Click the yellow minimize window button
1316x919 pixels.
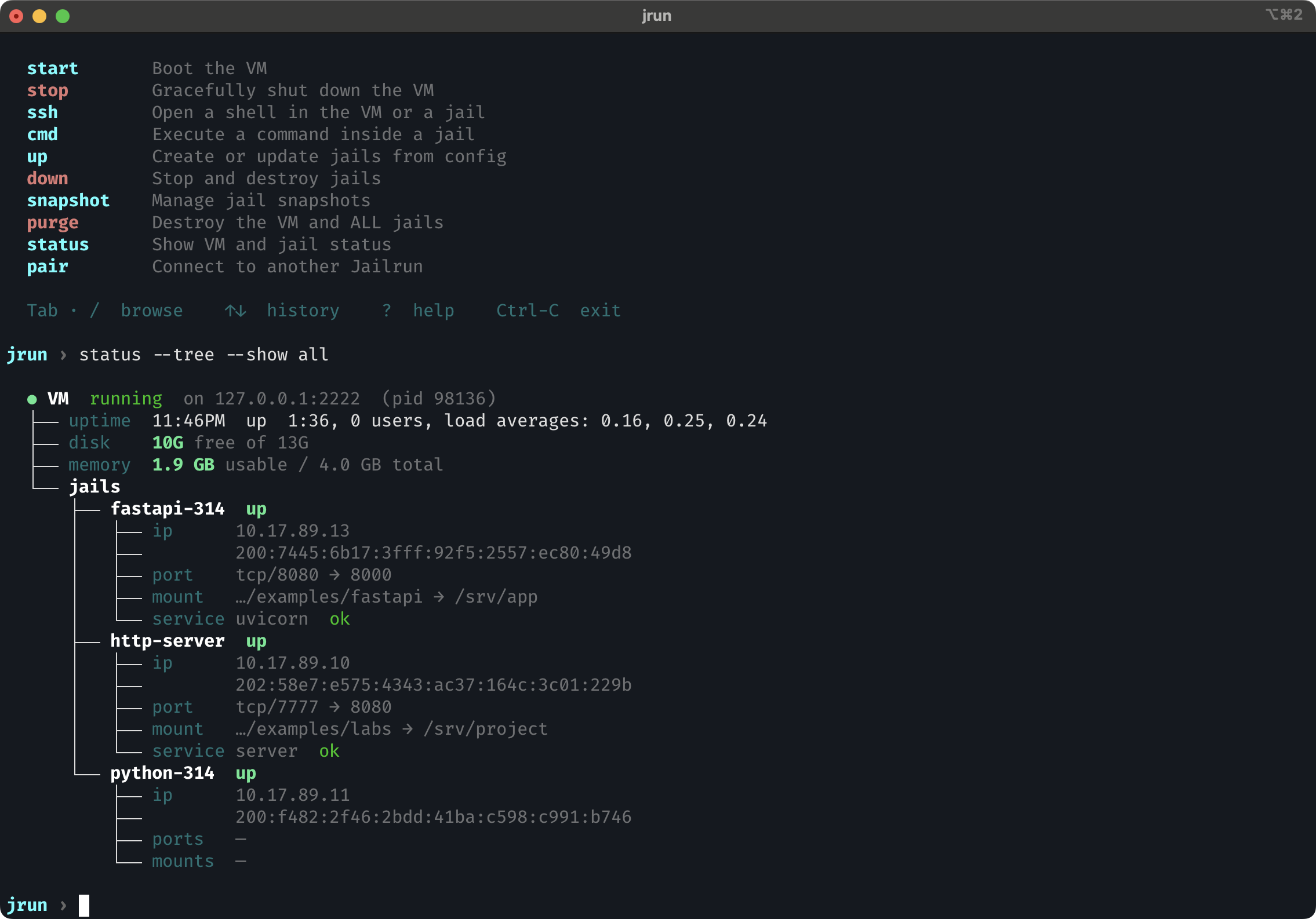39,16
